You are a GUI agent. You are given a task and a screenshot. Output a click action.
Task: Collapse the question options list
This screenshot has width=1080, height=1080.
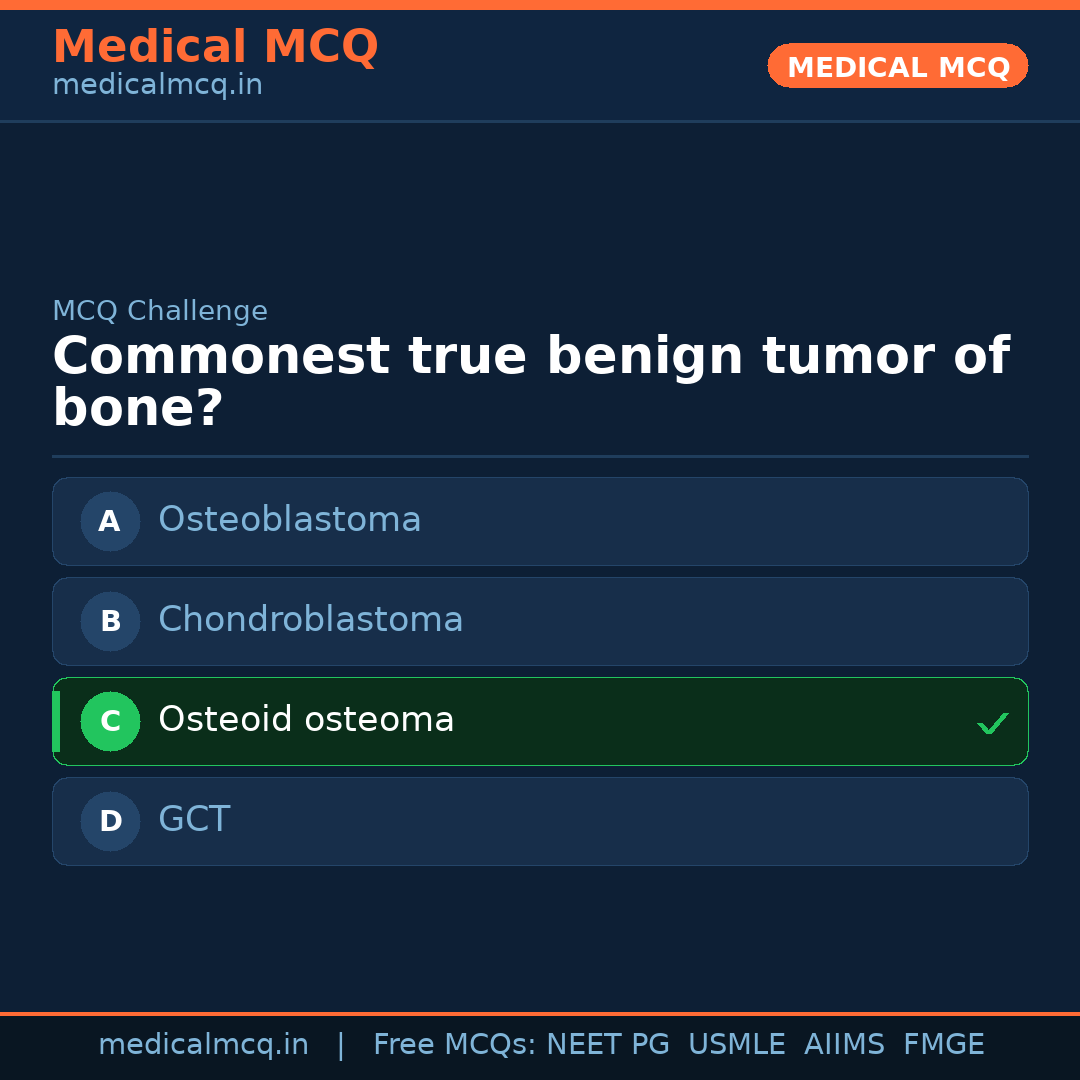click(540, 670)
